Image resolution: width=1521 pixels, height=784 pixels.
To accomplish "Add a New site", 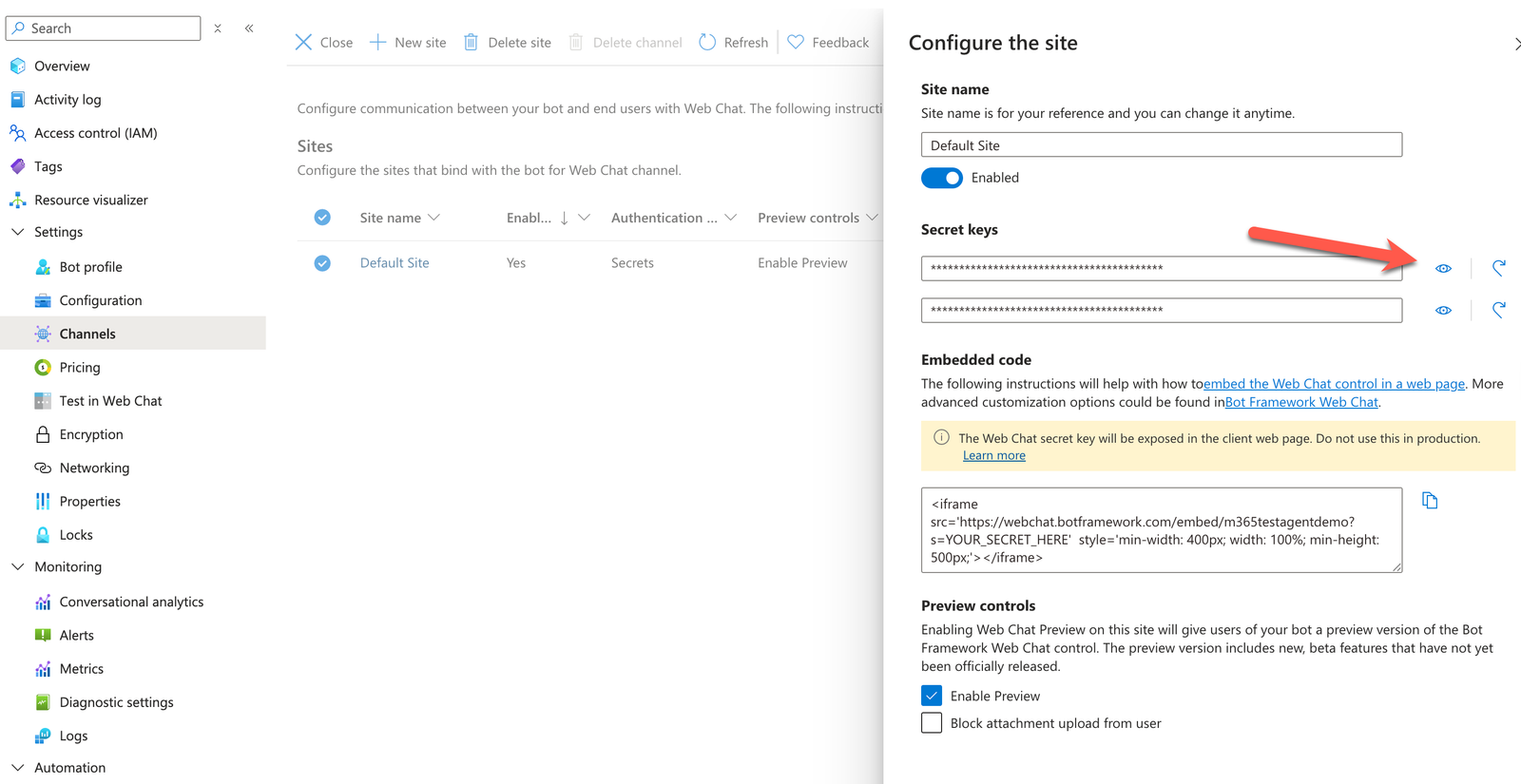I will coord(408,43).
